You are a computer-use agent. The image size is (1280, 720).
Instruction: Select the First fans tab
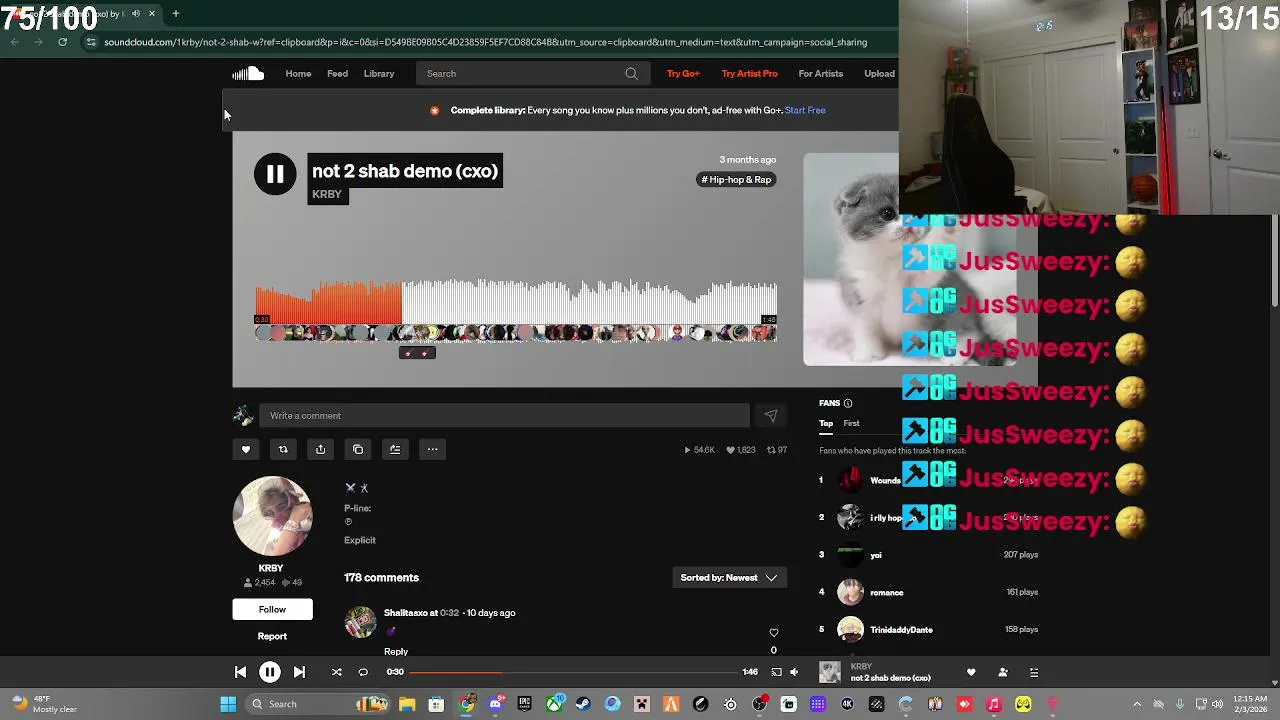[x=851, y=423]
